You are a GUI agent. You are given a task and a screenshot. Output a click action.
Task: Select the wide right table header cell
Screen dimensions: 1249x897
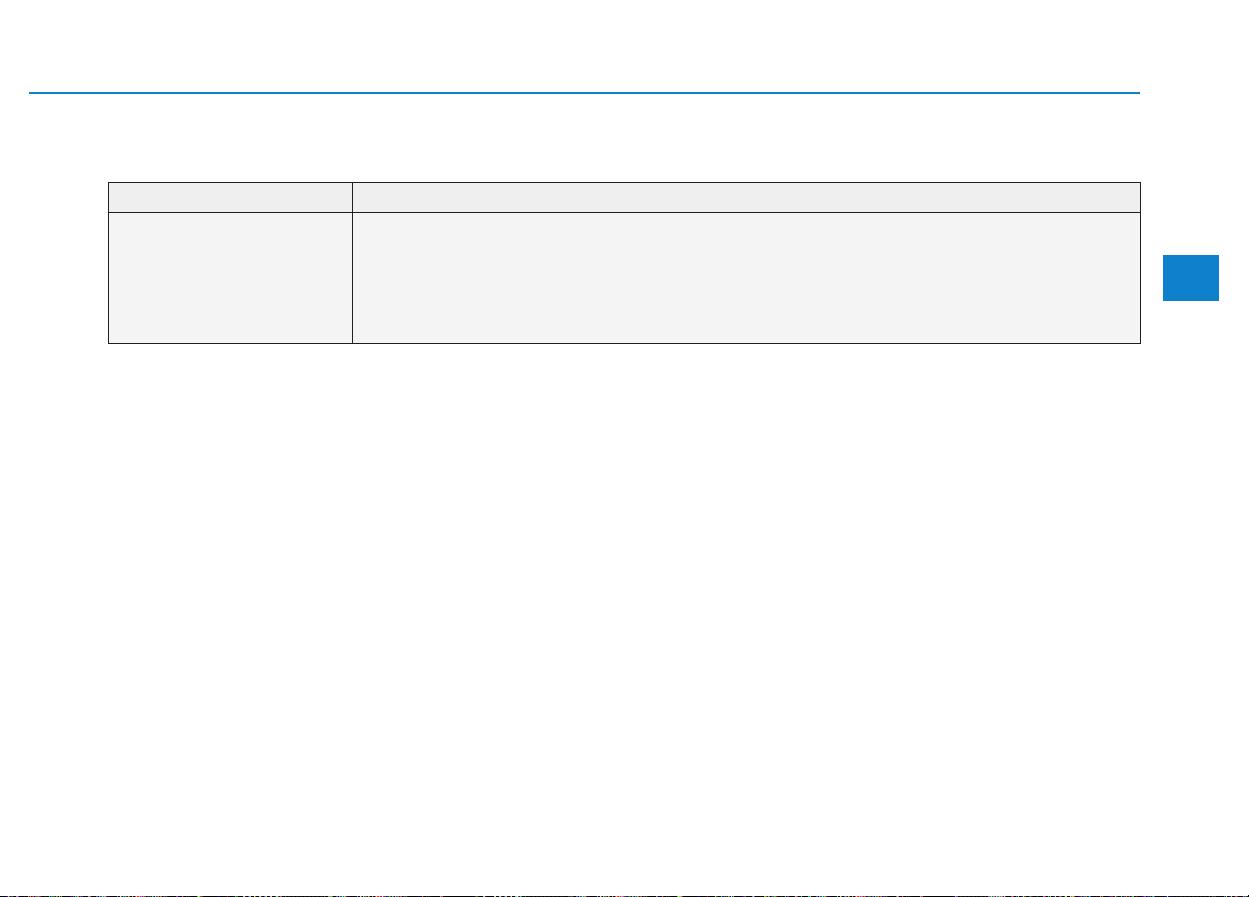coord(746,197)
